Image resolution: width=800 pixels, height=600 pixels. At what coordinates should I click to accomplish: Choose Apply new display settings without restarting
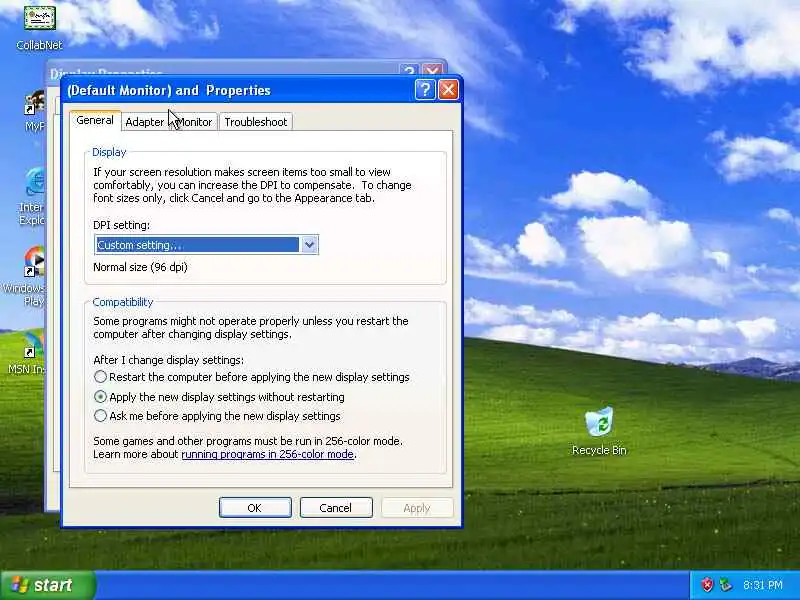[x=101, y=396]
